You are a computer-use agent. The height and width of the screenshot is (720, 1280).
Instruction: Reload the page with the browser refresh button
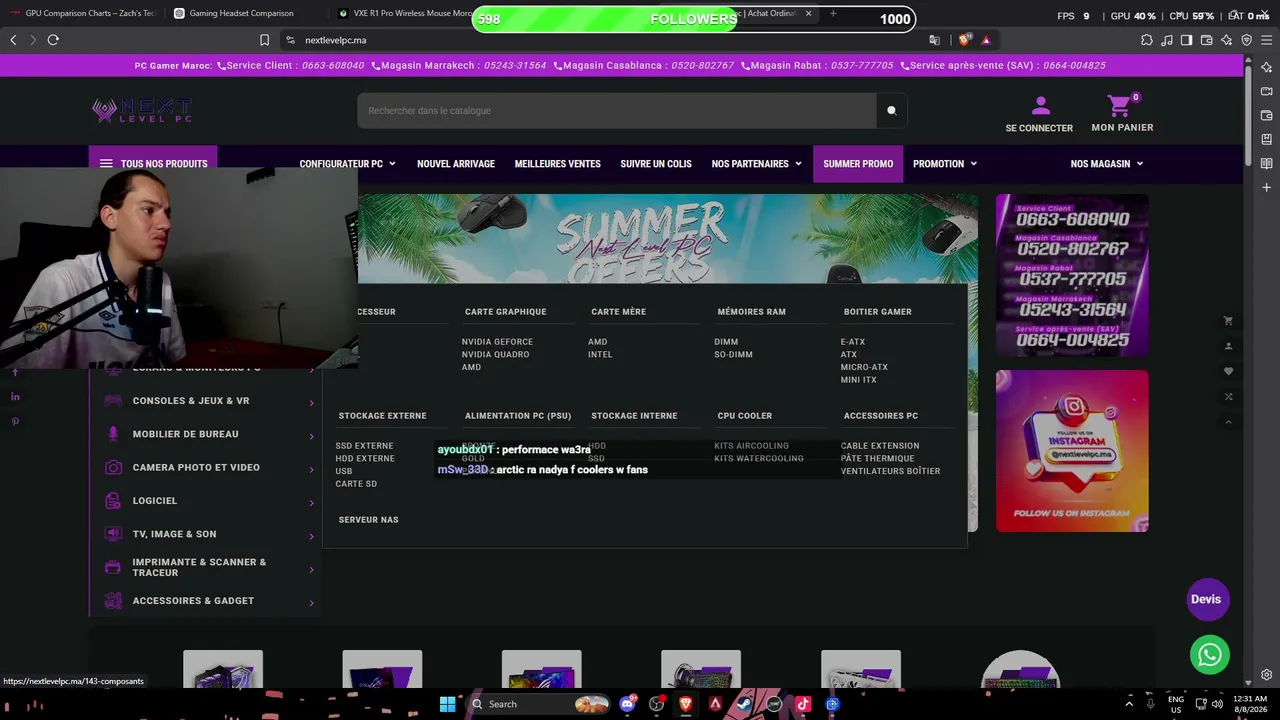(53, 40)
